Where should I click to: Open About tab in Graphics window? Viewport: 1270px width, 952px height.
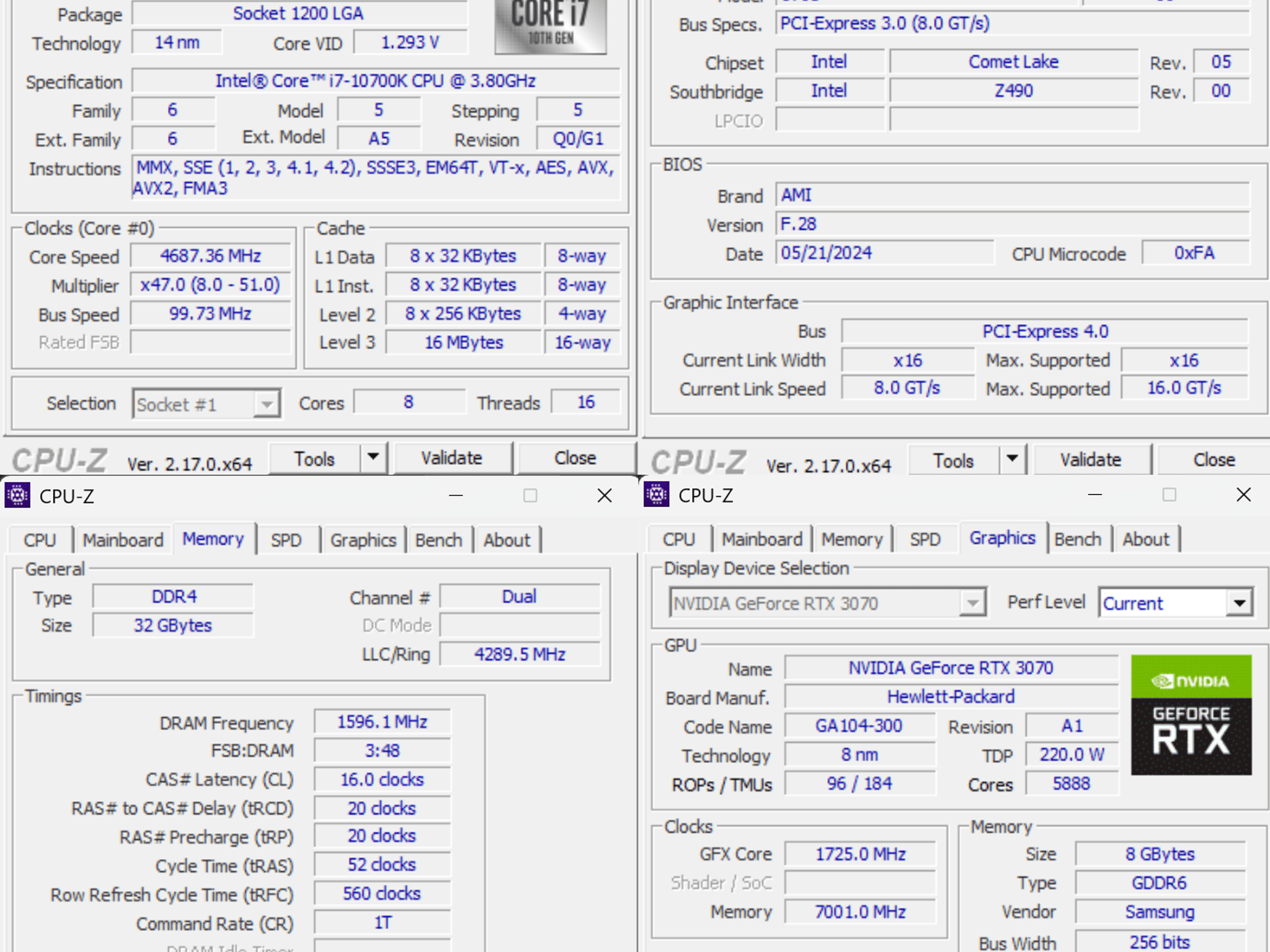1146,539
